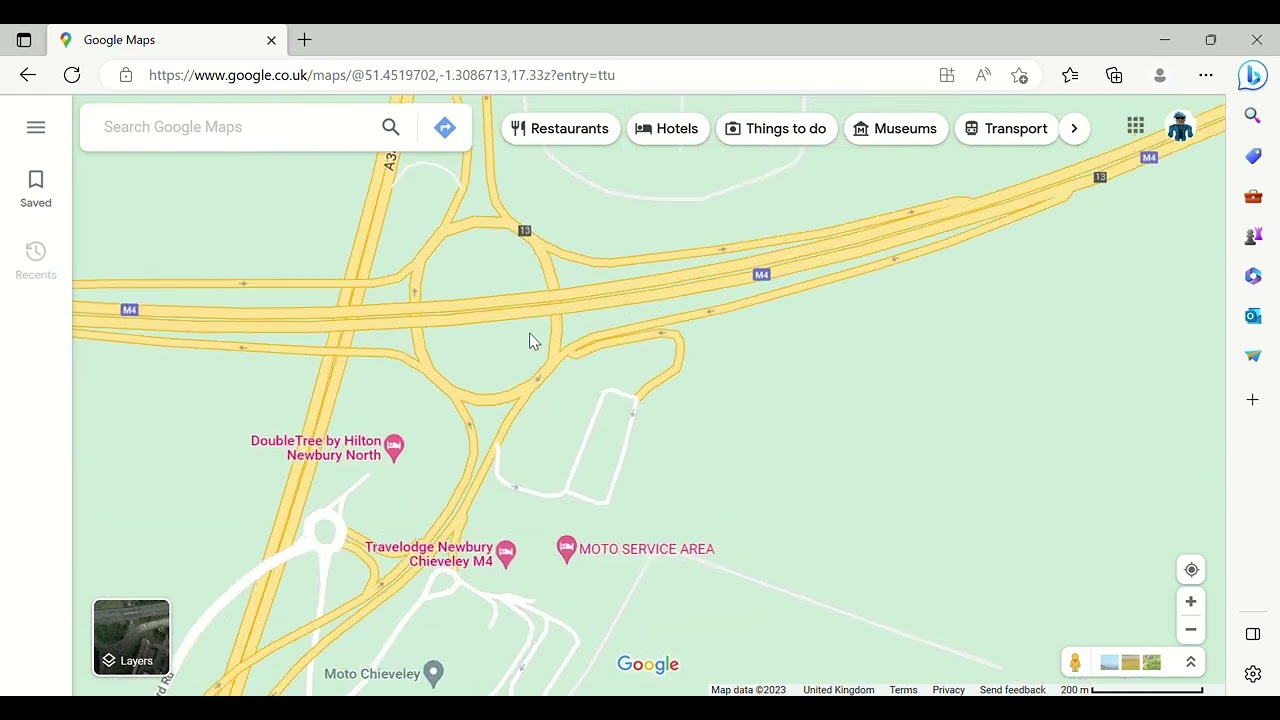Select the Transport category chip
The width and height of the screenshot is (1280, 720).
point(1006,128)
